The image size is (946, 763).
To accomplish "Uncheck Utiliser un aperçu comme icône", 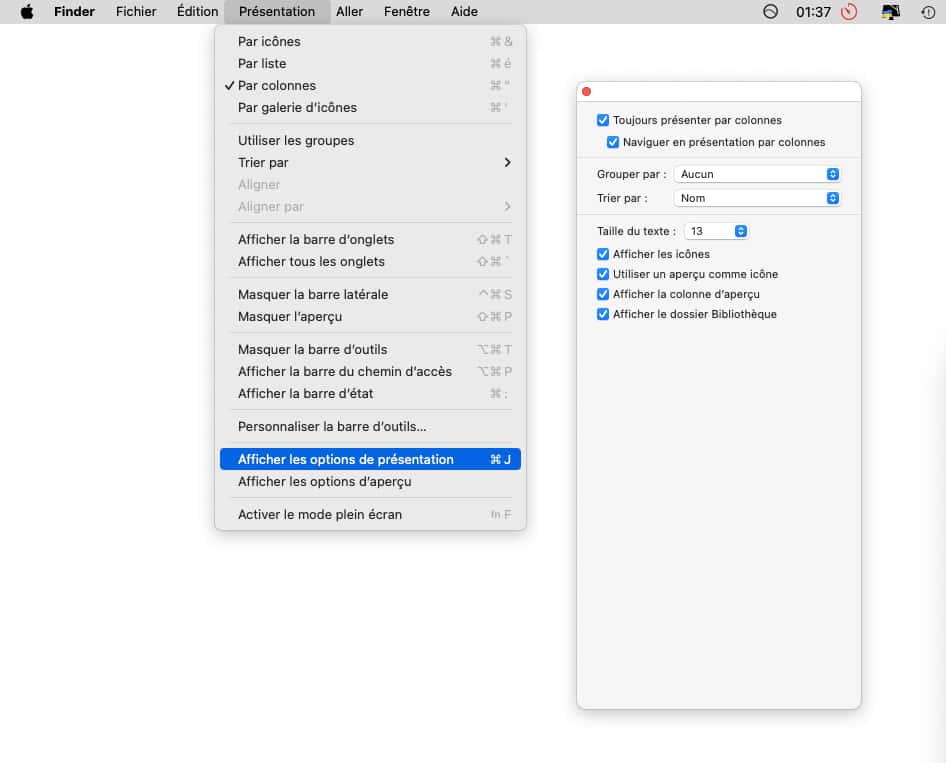I will (603, 274).
